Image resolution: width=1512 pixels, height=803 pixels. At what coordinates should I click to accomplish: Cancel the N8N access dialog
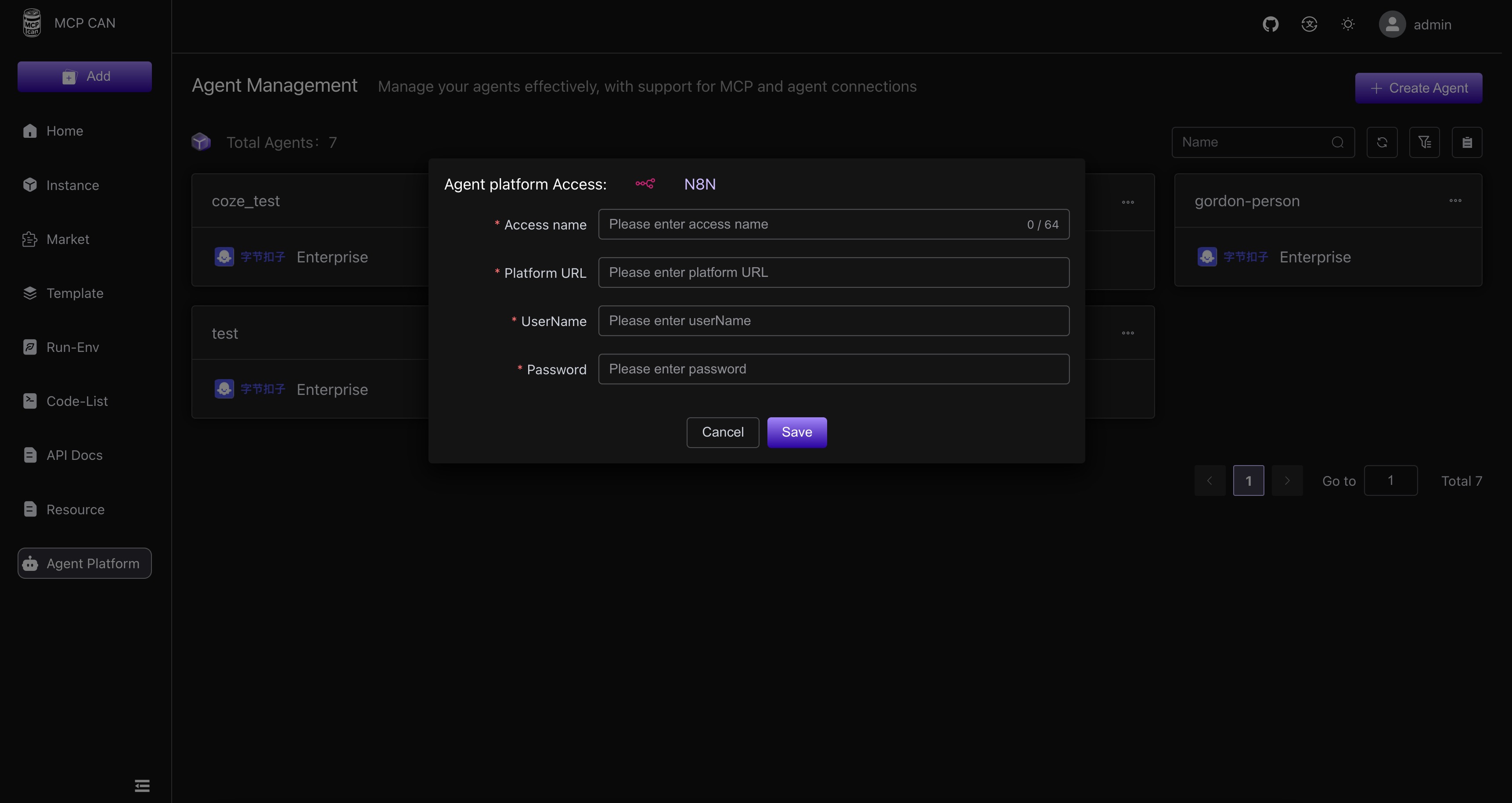click(723, 432)
